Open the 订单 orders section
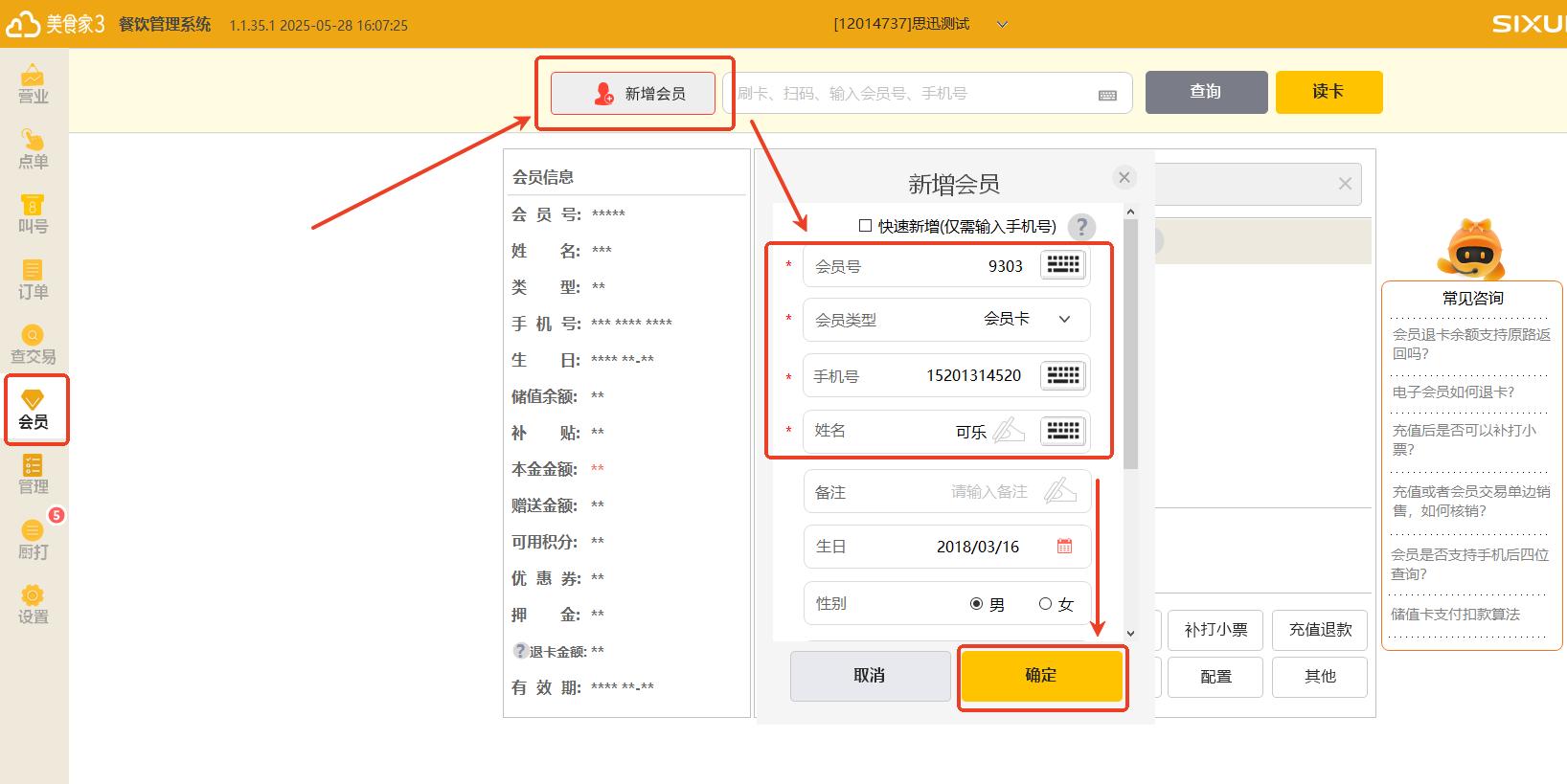The height and width of the screenshot is (784, 1567). point(34,280)
